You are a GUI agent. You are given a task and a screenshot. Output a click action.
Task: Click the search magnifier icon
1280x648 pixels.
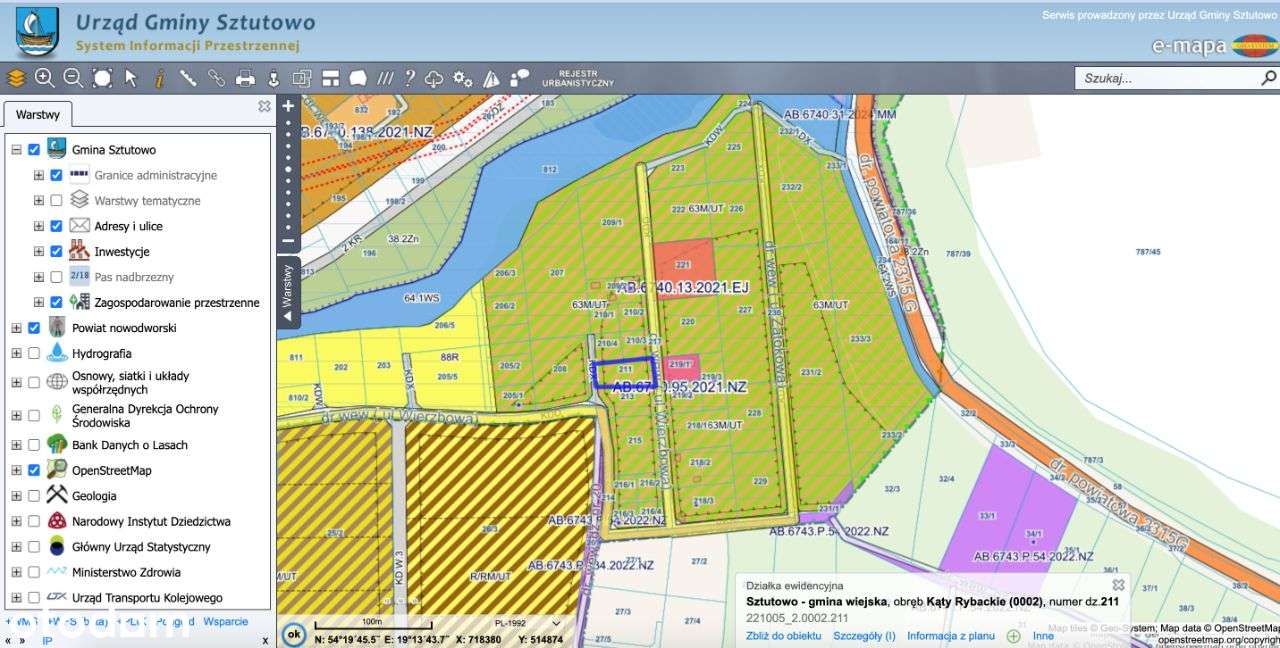[x=1268, y=77]
